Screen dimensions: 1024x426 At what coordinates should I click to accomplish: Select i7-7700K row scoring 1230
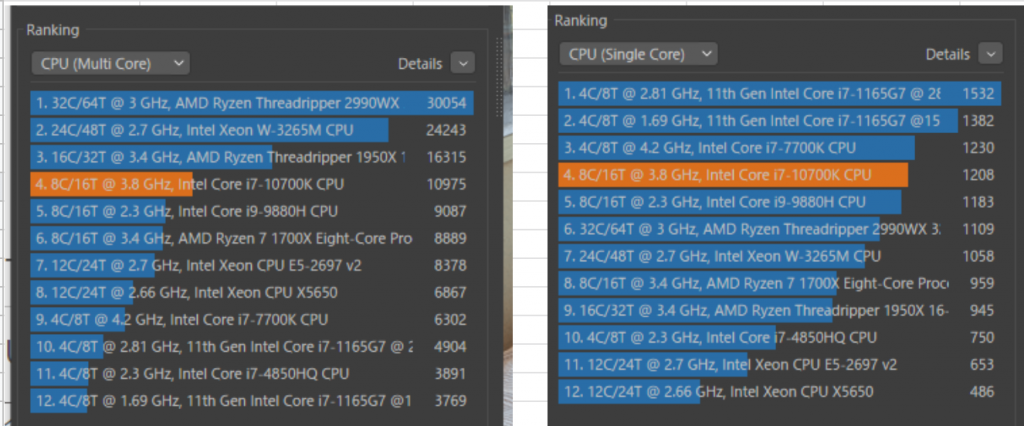(780, 148)
